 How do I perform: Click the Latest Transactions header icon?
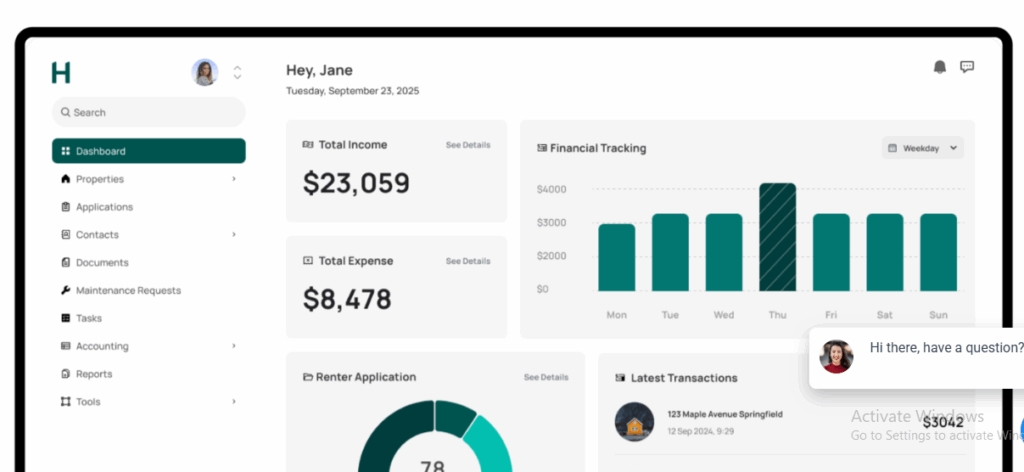620,378
